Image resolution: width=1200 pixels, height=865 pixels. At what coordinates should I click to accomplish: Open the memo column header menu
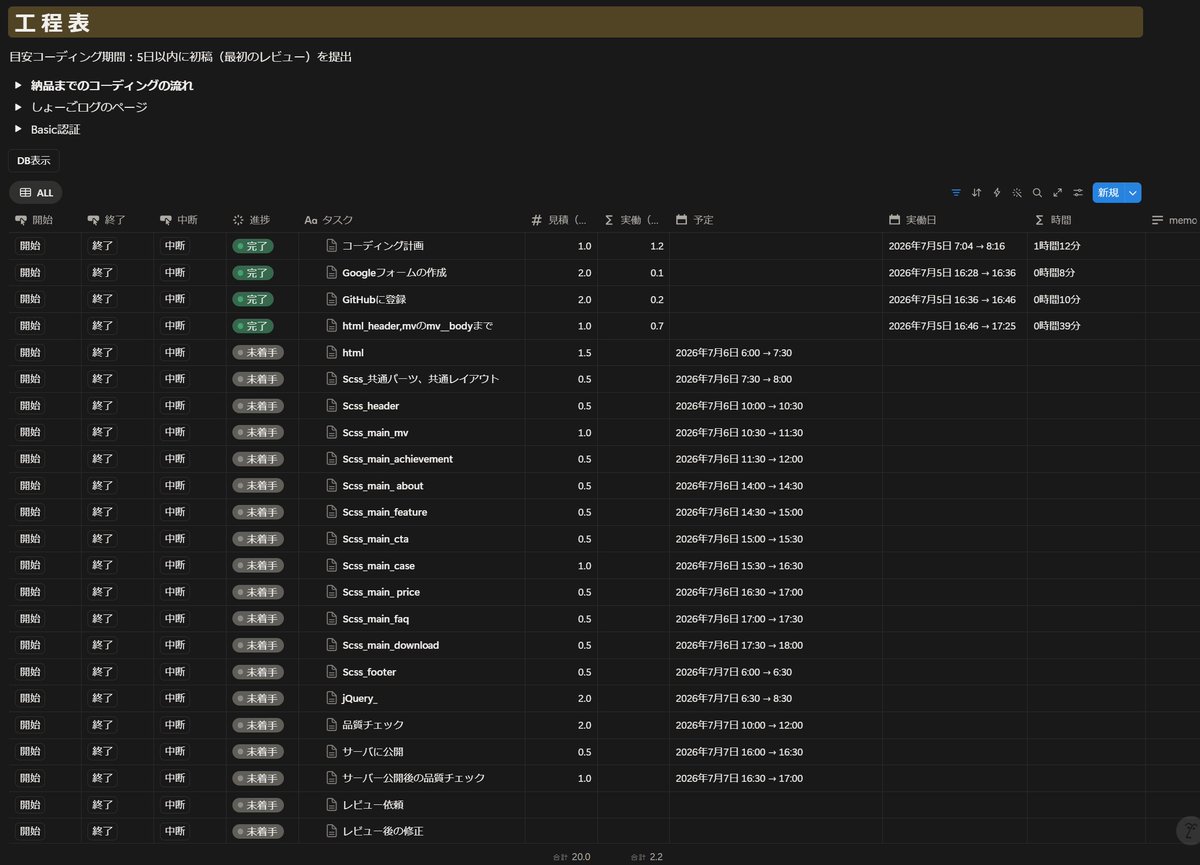click(x=1173, y=220)
